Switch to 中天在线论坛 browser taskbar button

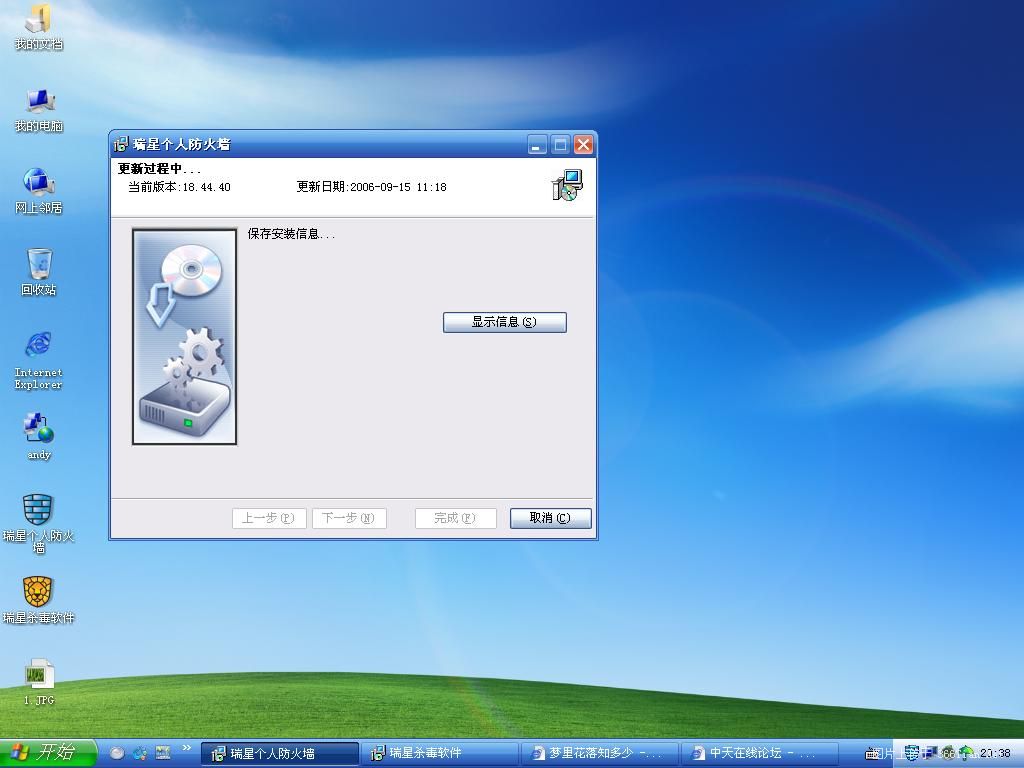coord(759,754)
